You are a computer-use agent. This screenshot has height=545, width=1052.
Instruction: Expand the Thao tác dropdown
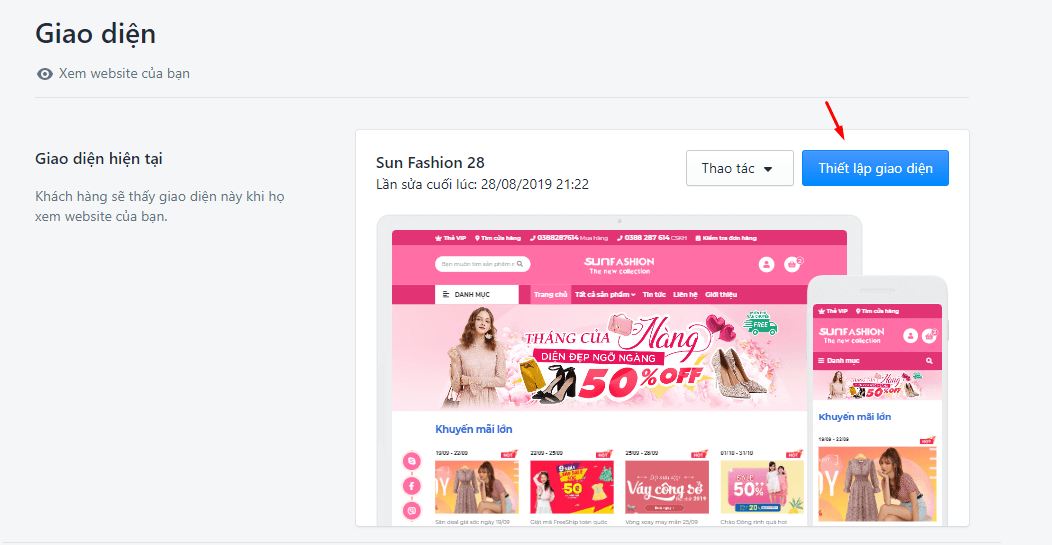pos(739,168)
